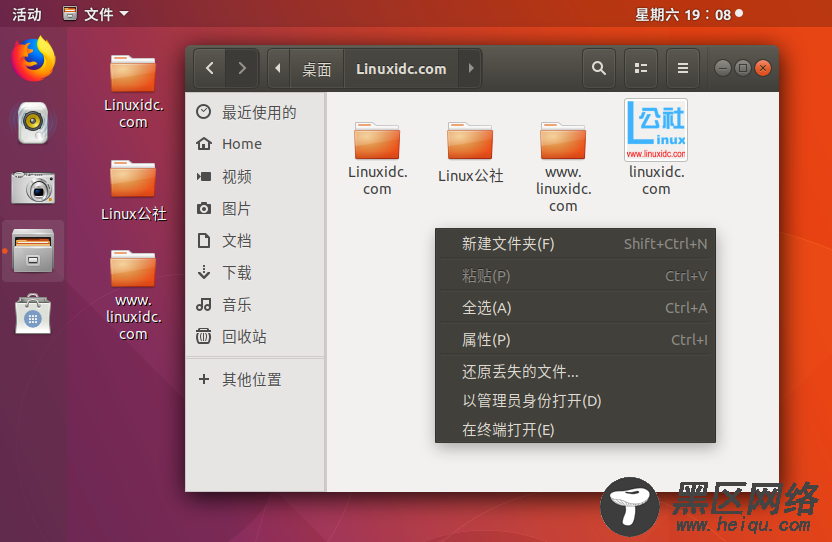
Task: Click the clock 星期六 19:08
Action: (x=688, y=14)
